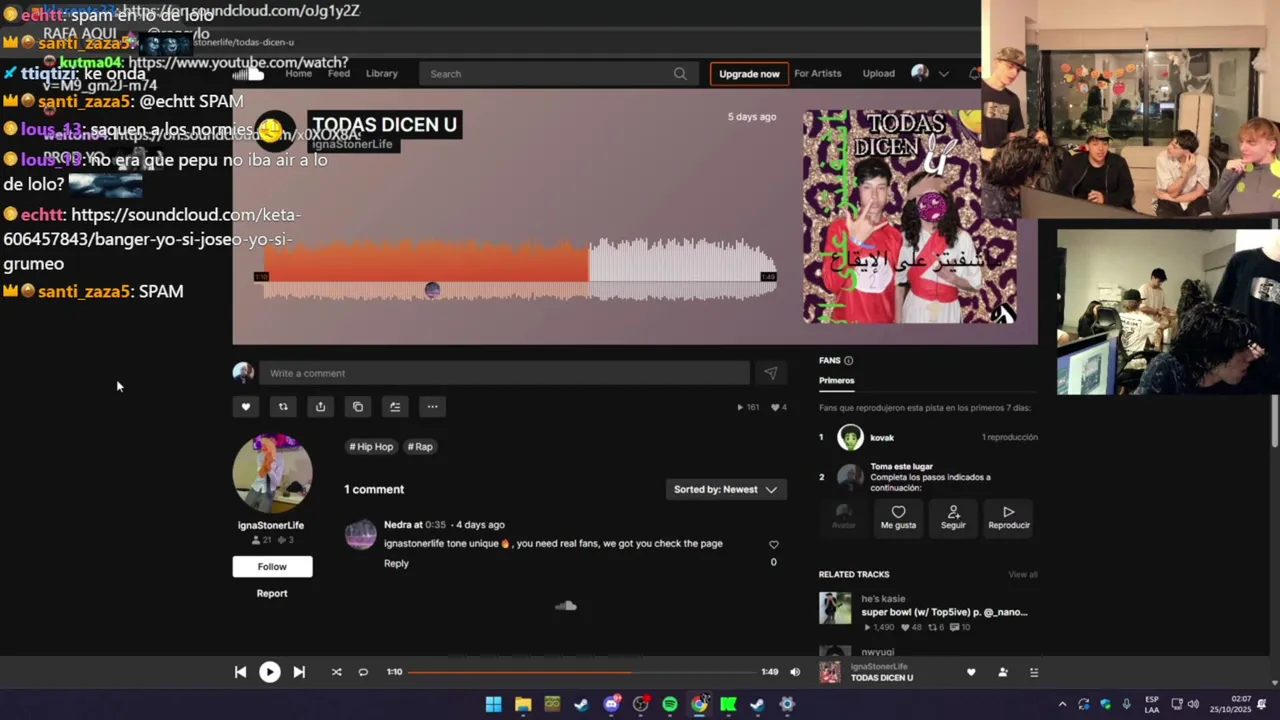Focus the Write a comment field

tap(504, 373)
